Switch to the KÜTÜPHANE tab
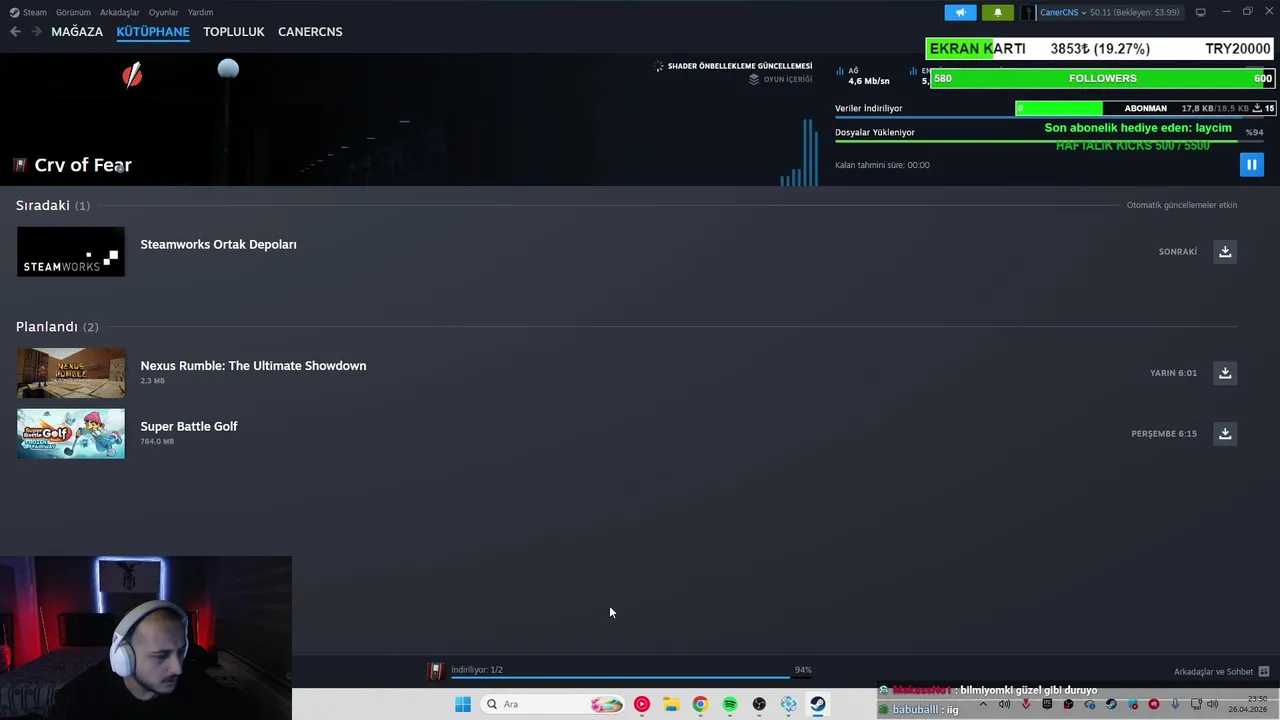This screenshot has width=1280, height=720. coord(153,31)
